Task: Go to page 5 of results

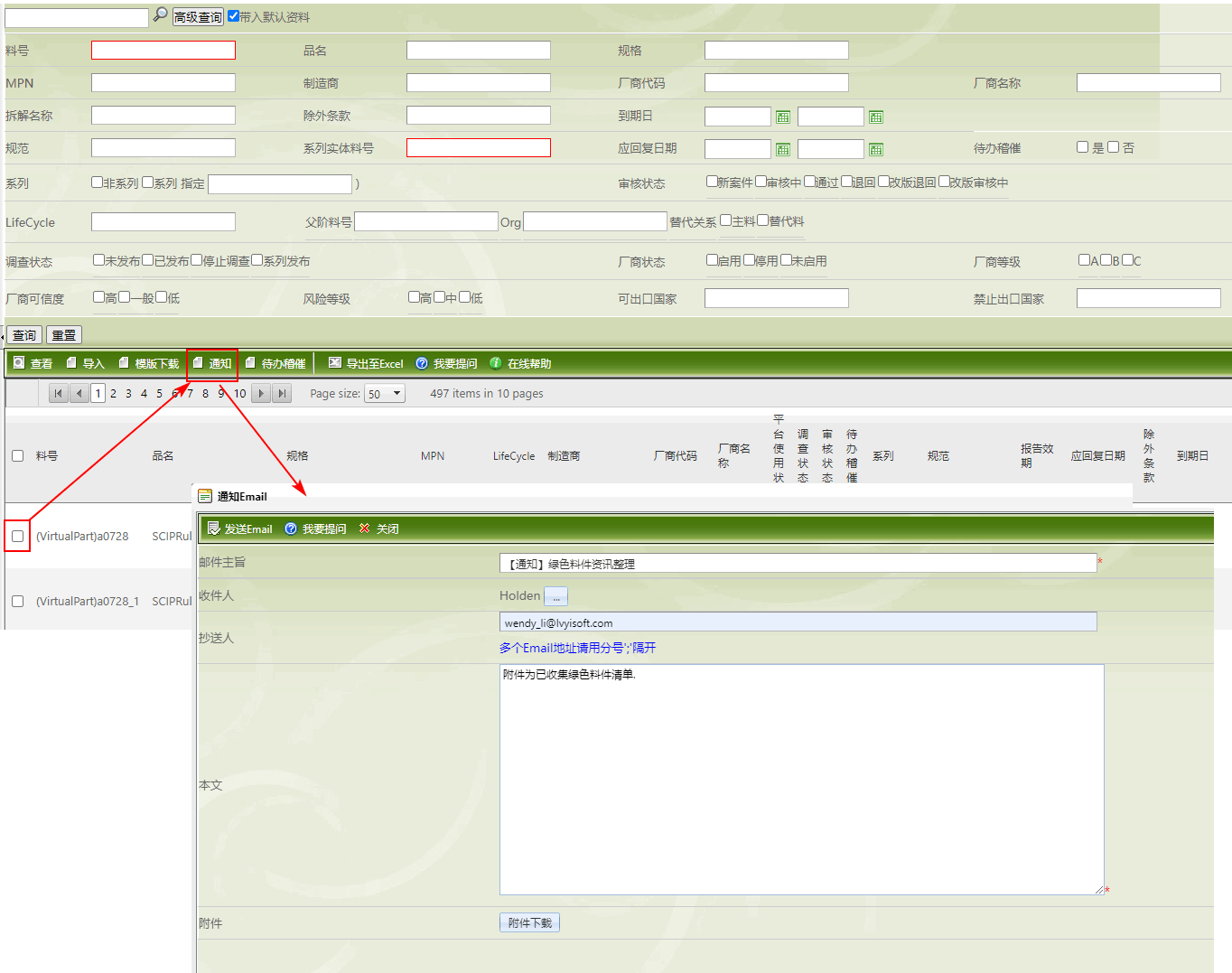Action: (159, 393)
